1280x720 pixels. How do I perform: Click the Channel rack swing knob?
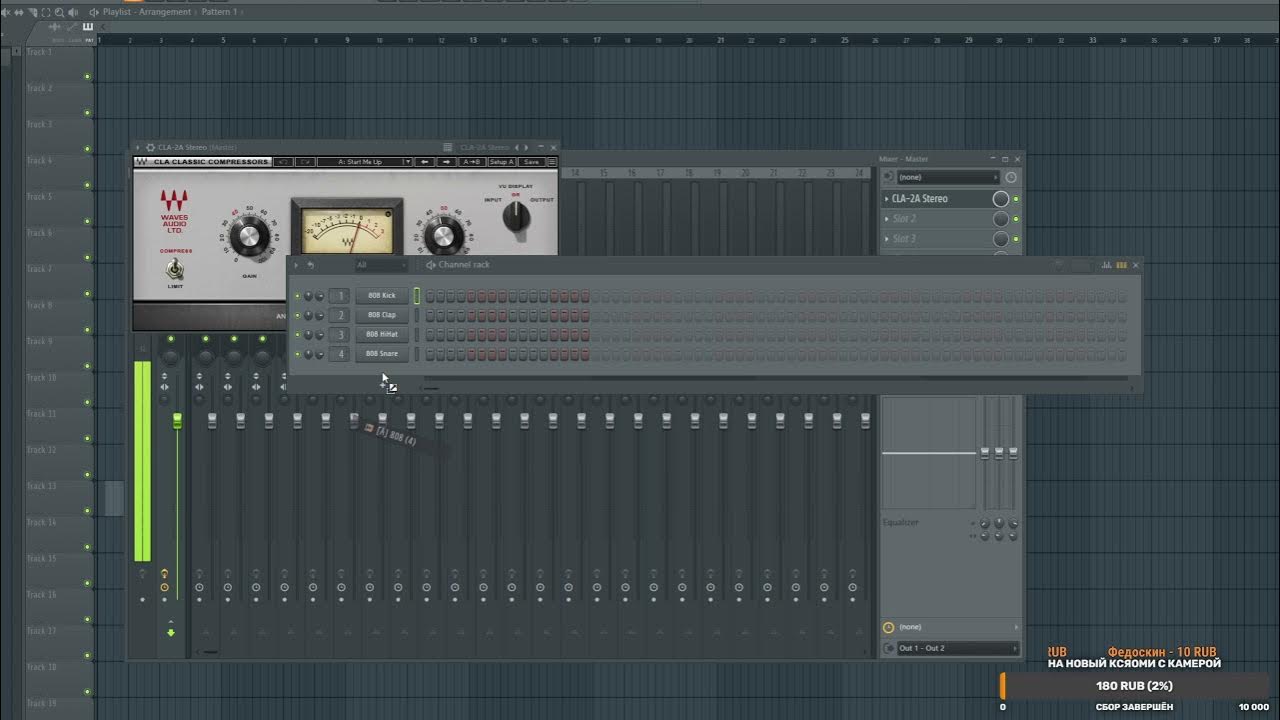pyautogui.click(x=1058, y=265)
